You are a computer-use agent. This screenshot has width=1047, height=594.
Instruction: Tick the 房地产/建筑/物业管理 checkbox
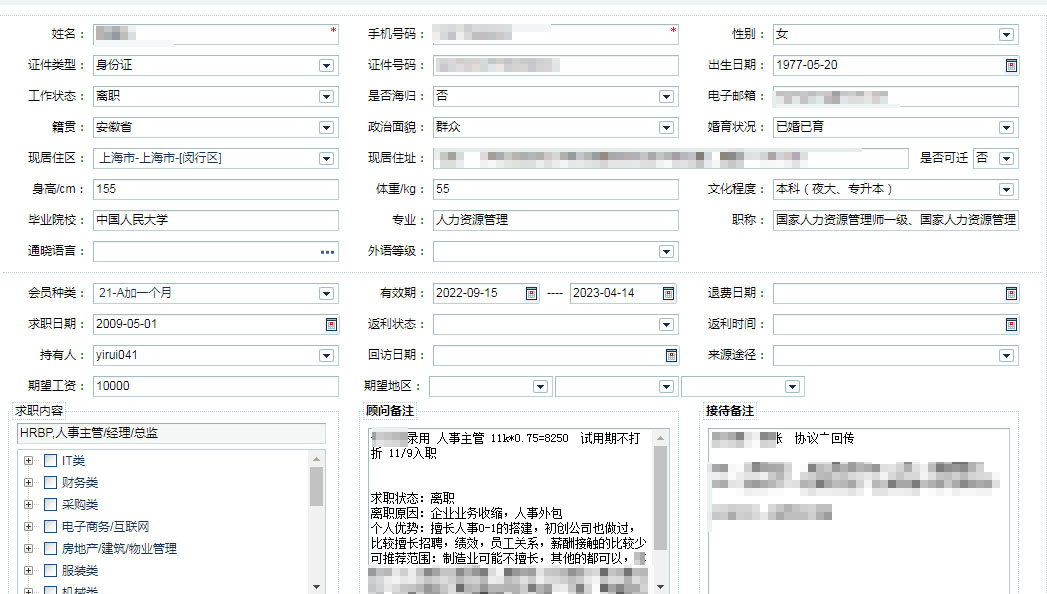[50, 549]
